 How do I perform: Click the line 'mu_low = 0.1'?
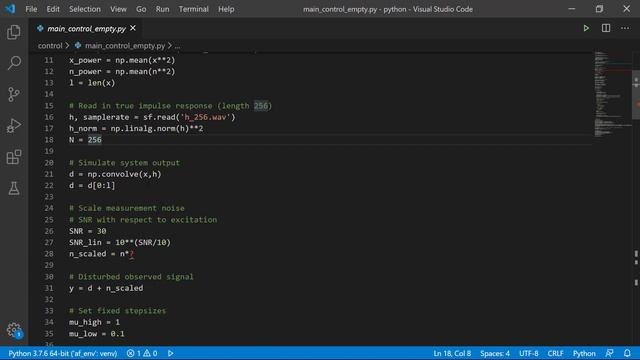pyautogui.click(x=97, y=333)
